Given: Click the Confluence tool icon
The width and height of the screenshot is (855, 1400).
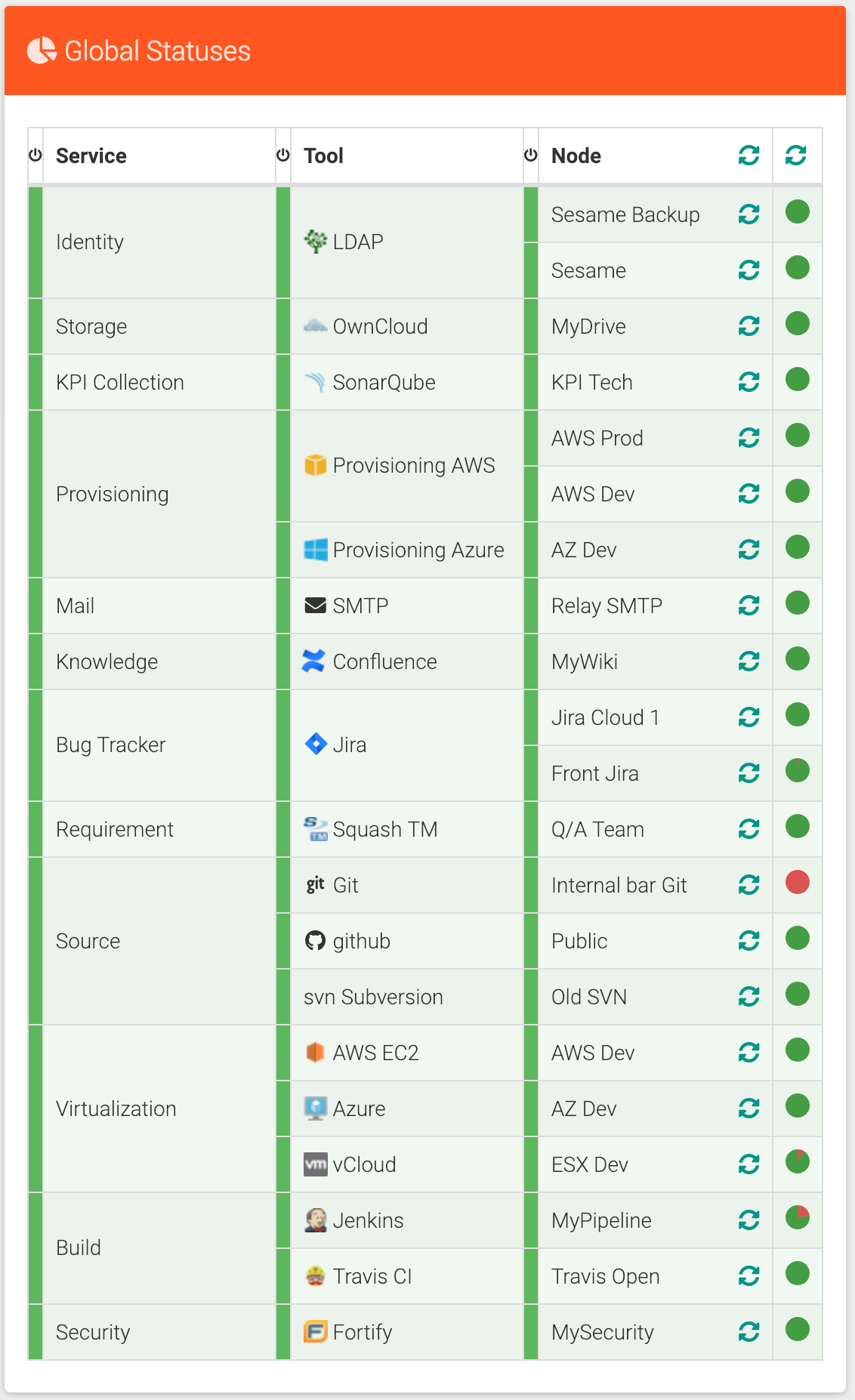Looking at the screenshot, I should tap(313, 661).
